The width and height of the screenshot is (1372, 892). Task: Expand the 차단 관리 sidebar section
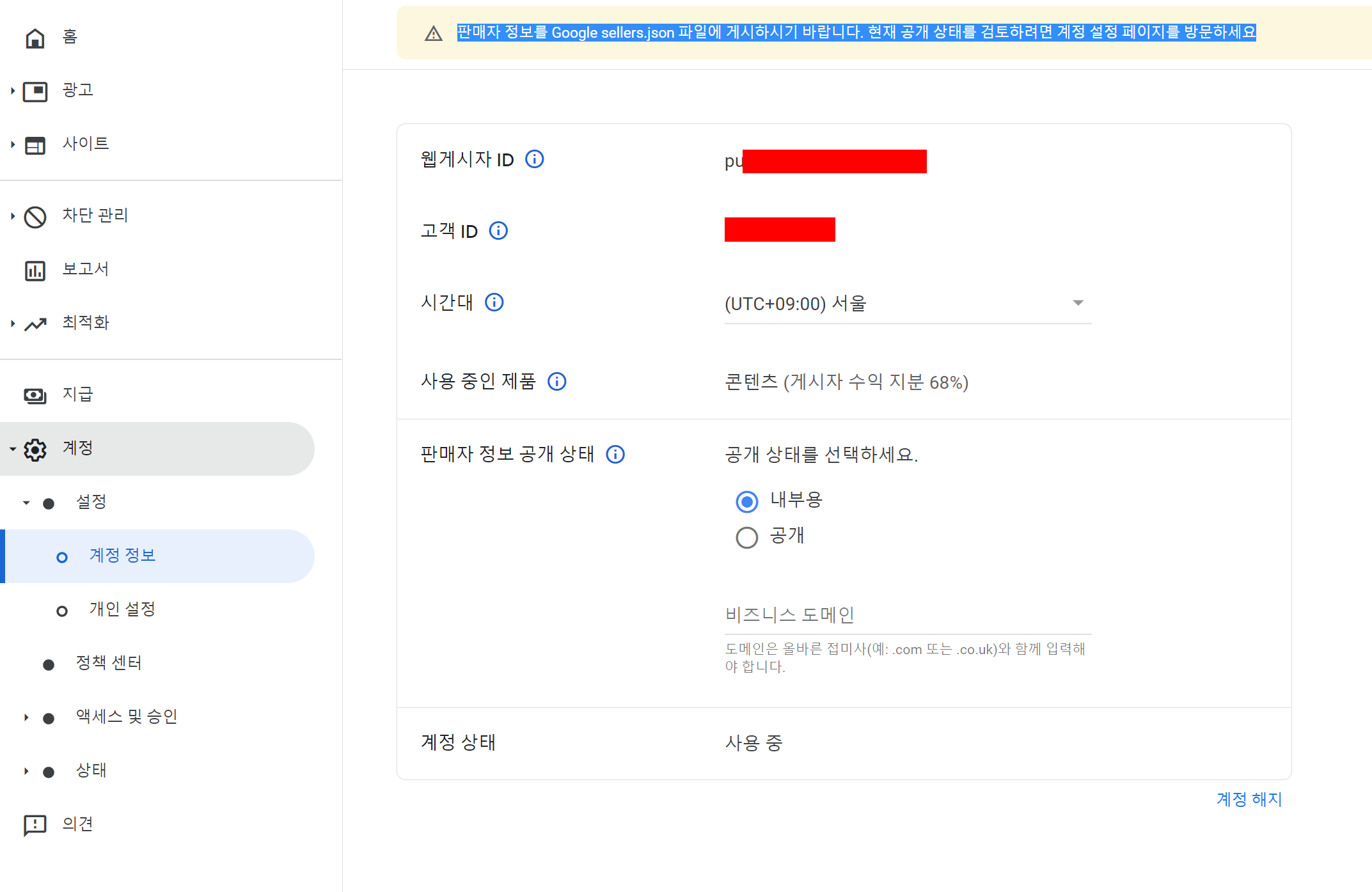(x=13, y=216)
